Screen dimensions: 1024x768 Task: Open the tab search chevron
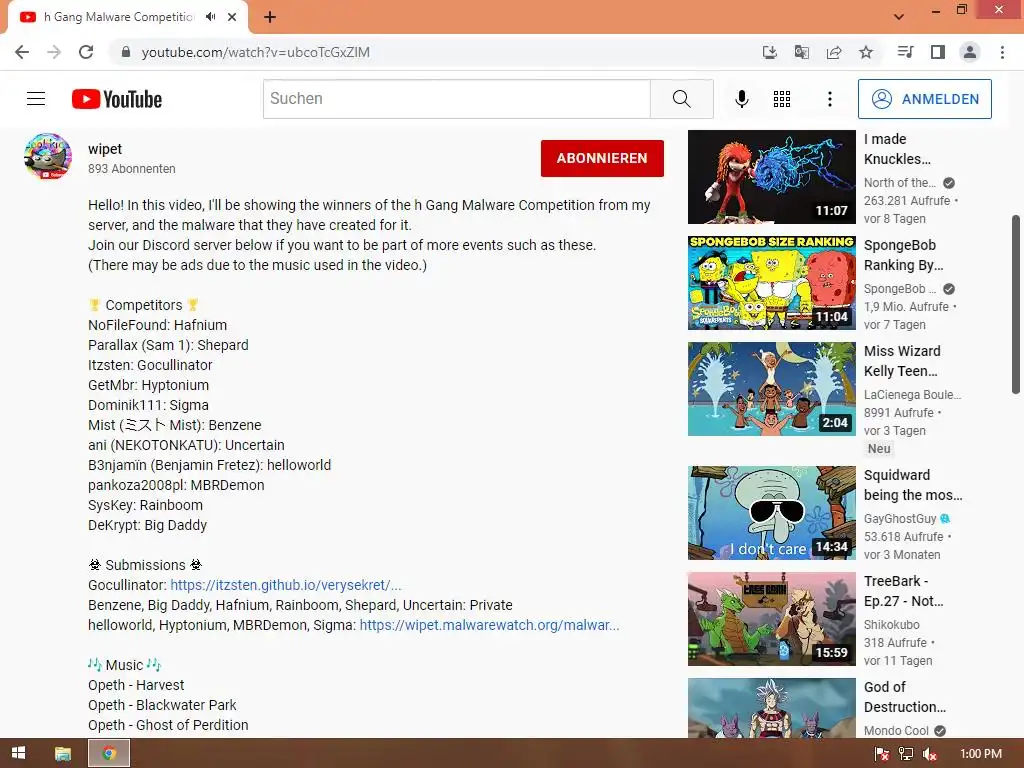click(899, 17)
